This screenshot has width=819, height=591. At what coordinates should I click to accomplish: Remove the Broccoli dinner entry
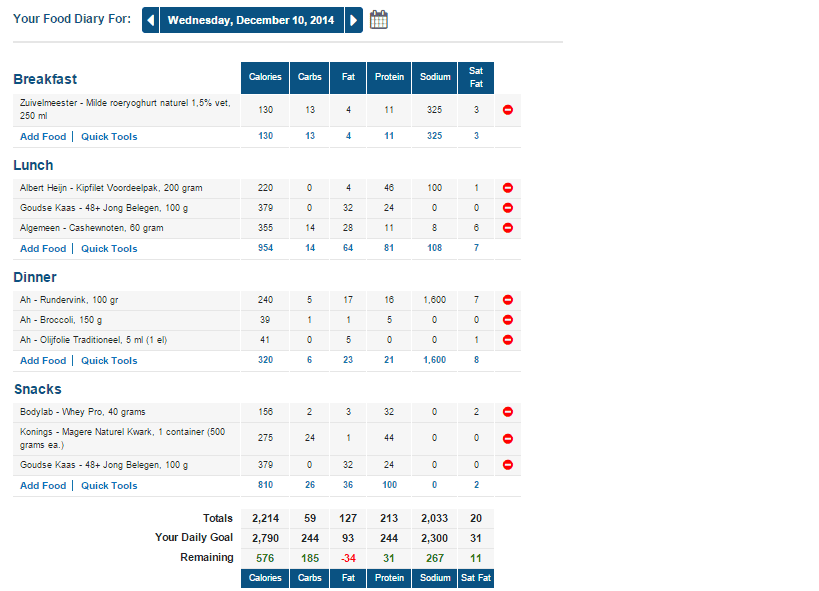point(508,320)
